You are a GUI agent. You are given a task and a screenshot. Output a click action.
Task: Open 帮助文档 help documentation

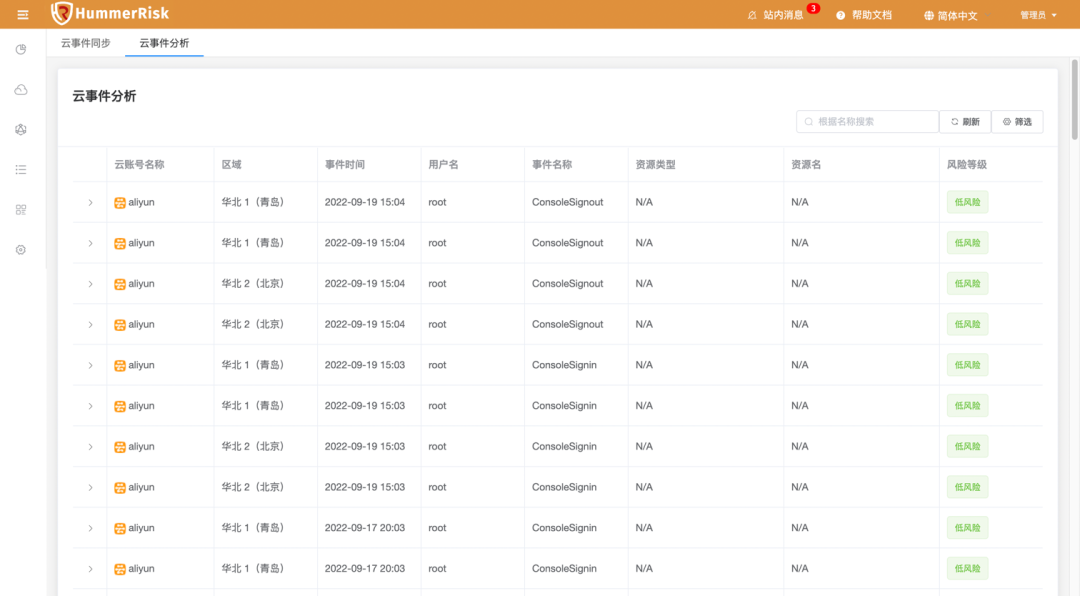pos(872,15)
